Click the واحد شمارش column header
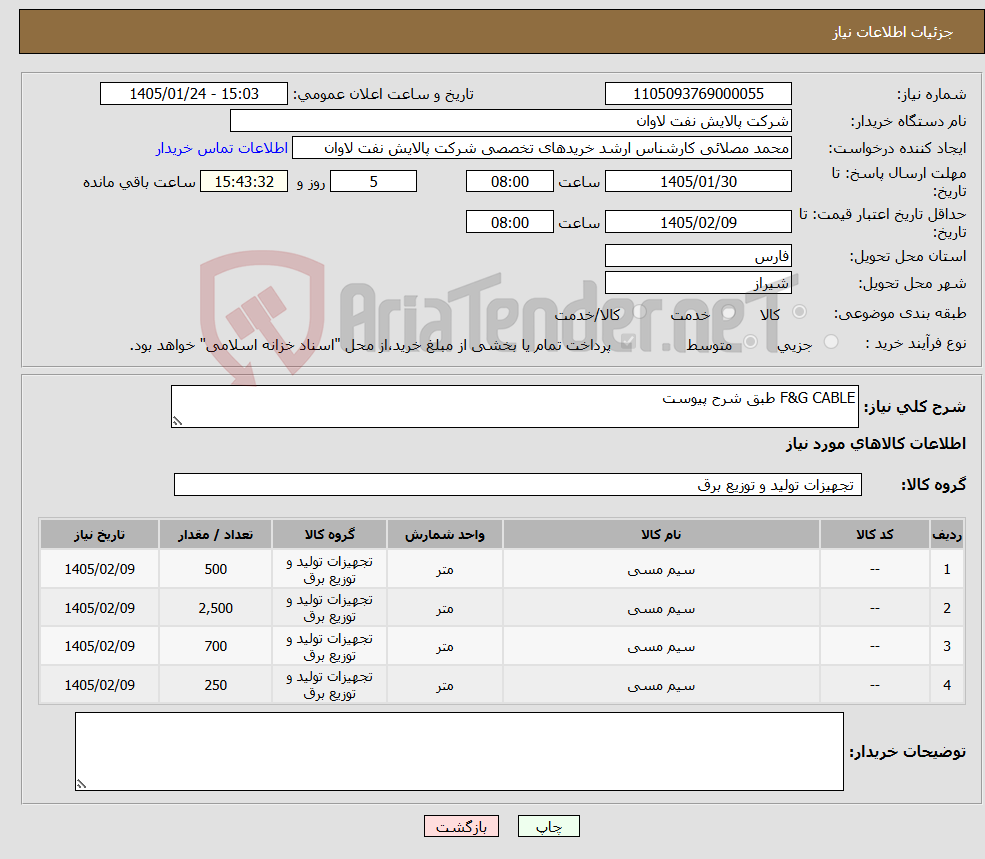This screenshot has height=859, width=985. tap(444, 534)
